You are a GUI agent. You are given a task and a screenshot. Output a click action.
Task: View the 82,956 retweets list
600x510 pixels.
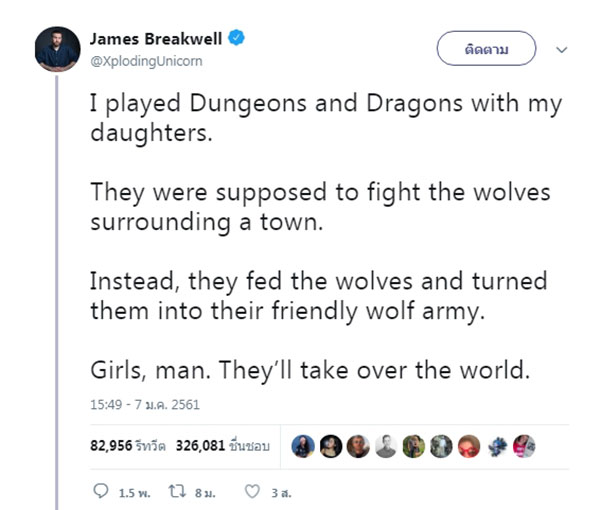coord(128,446)
